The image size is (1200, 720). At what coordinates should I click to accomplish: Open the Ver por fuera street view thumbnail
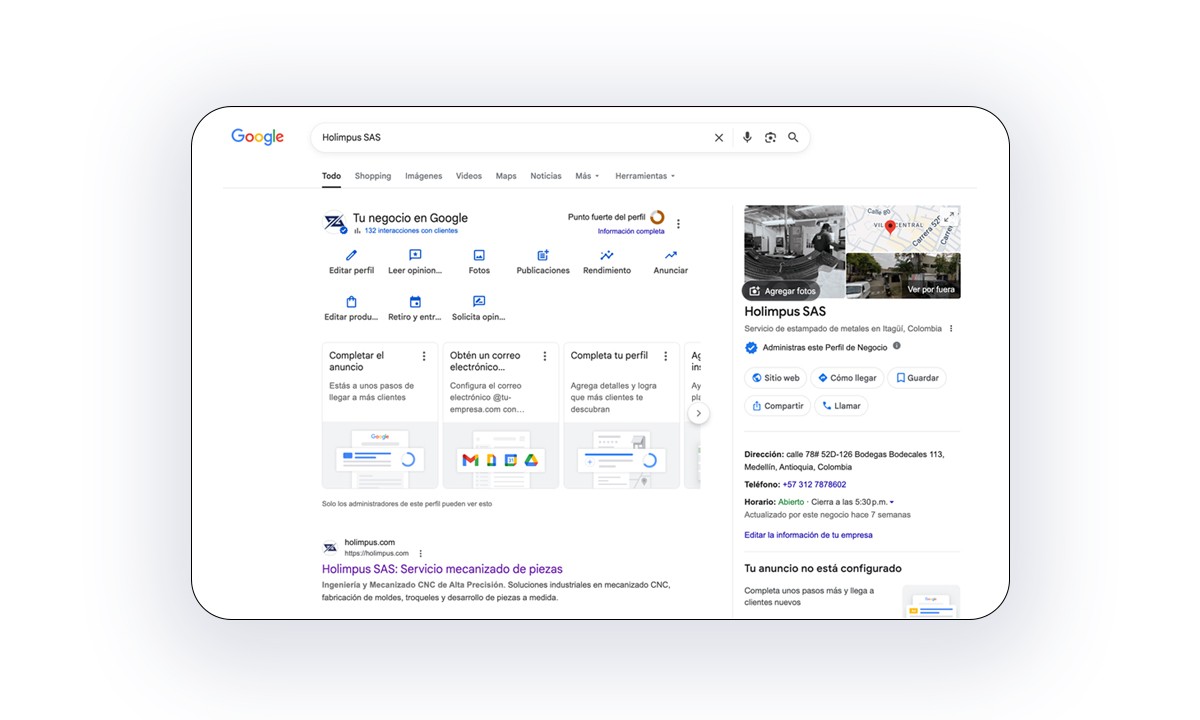pos(903,276)
